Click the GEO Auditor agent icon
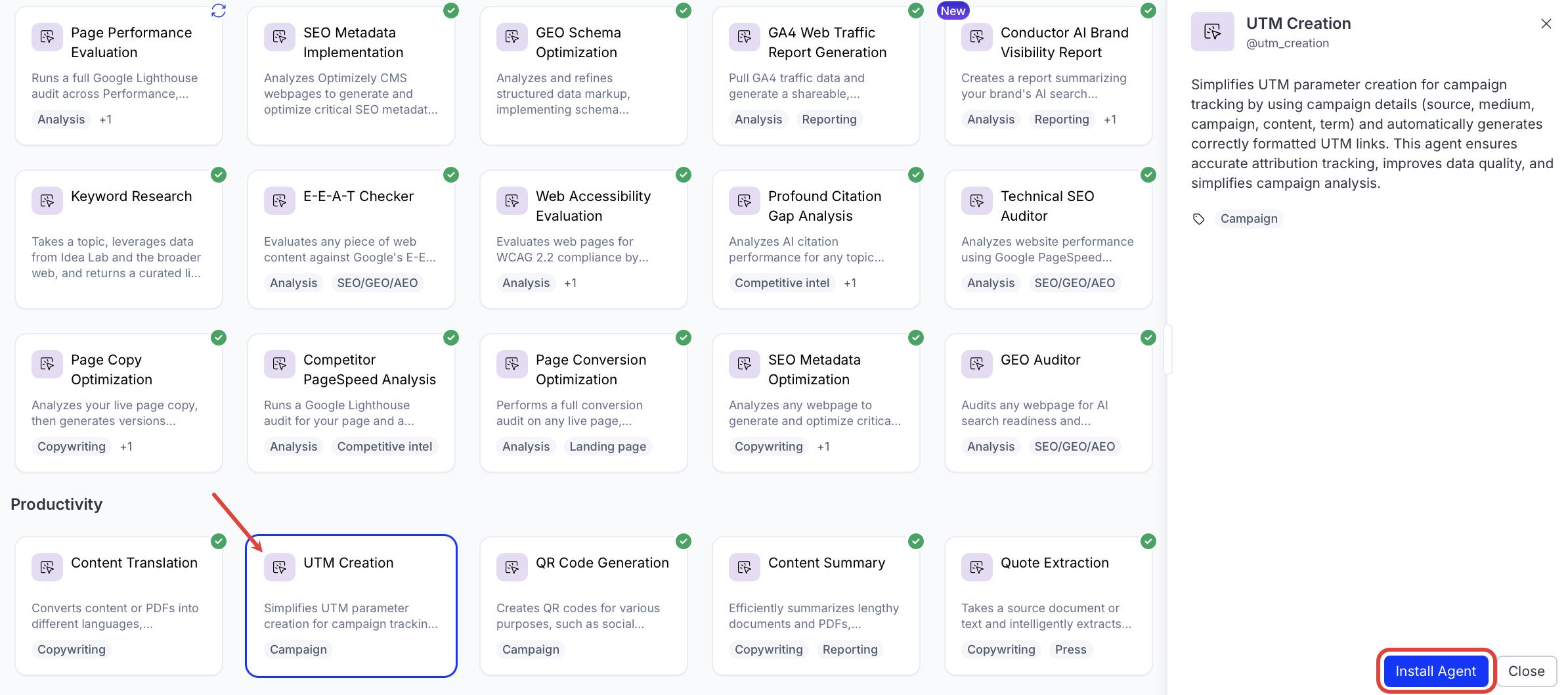 pyautogui.click(x=977, y=364)
